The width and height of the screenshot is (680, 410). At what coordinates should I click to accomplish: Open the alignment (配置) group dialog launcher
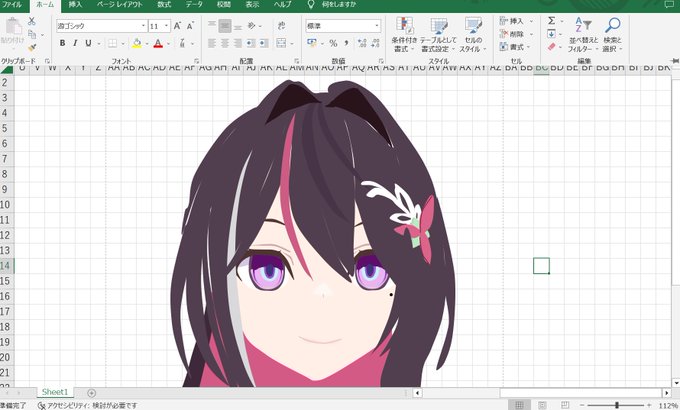pos(297,61)
